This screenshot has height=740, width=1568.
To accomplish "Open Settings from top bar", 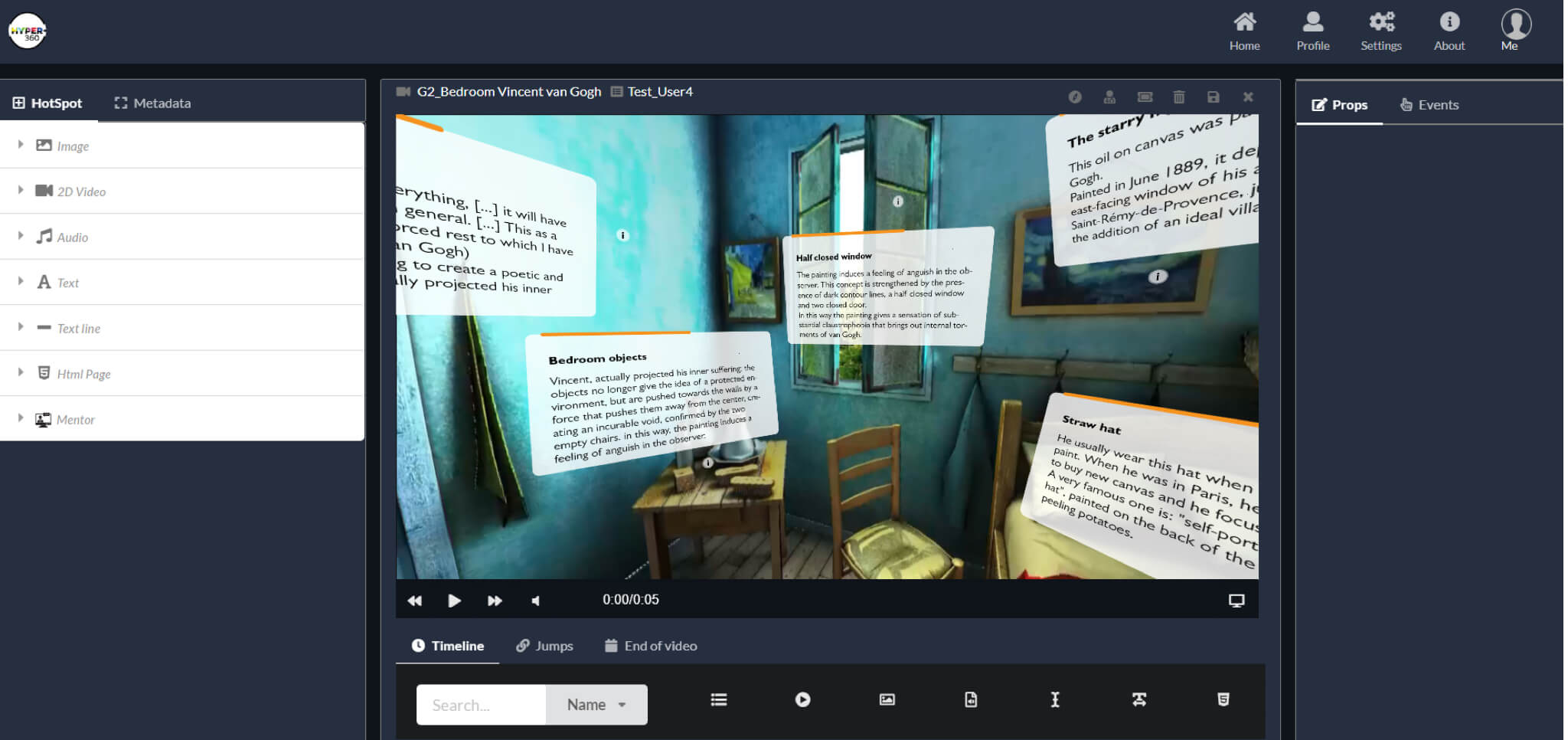I will 1380,31.
